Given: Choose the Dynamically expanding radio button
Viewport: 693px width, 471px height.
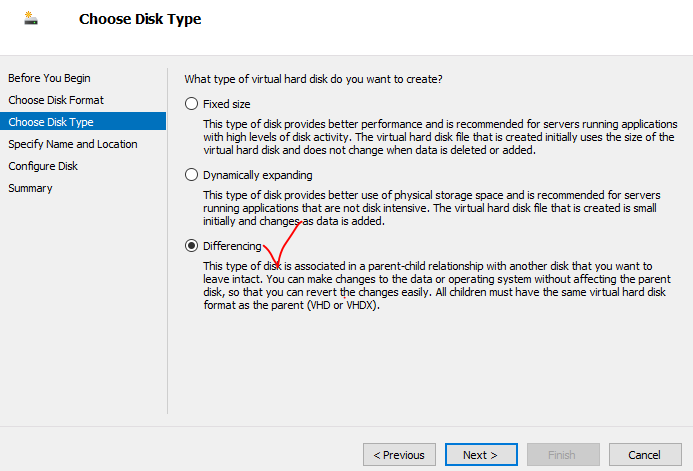Looking at the screenshot, I should pos(192,174).
